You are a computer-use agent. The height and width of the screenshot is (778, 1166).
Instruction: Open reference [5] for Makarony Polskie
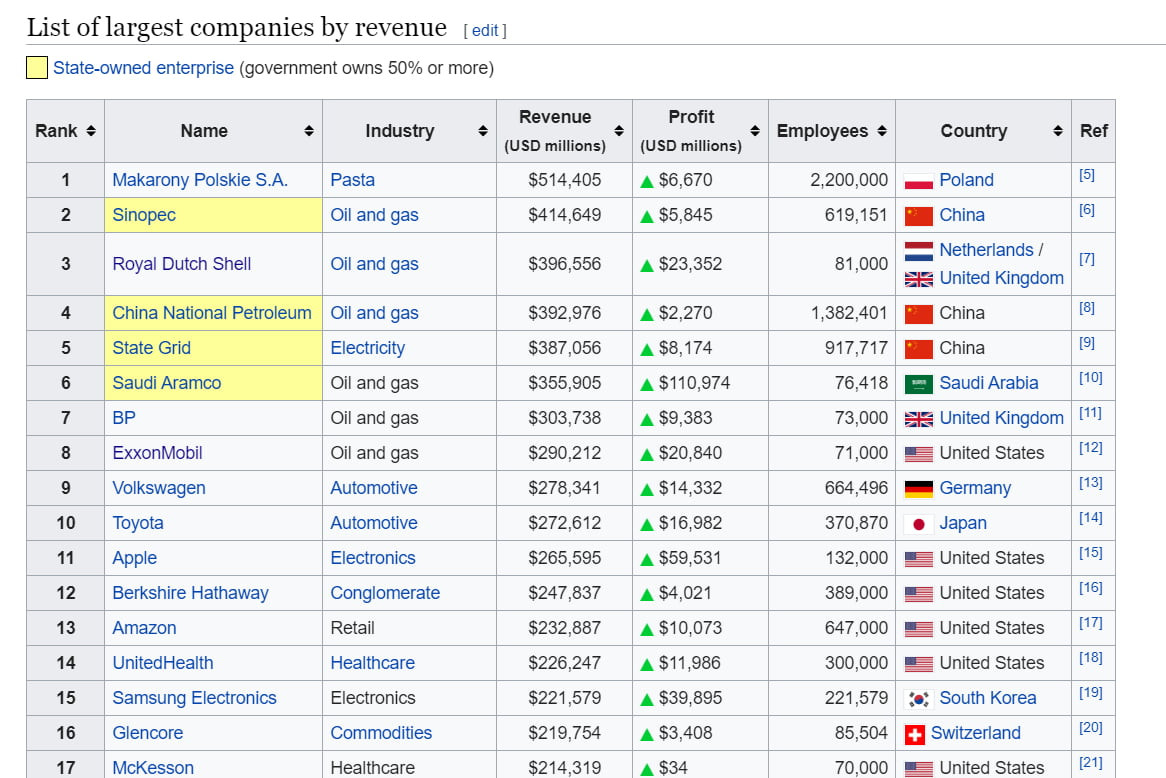pyautogui.click(x=1086, y=175)
